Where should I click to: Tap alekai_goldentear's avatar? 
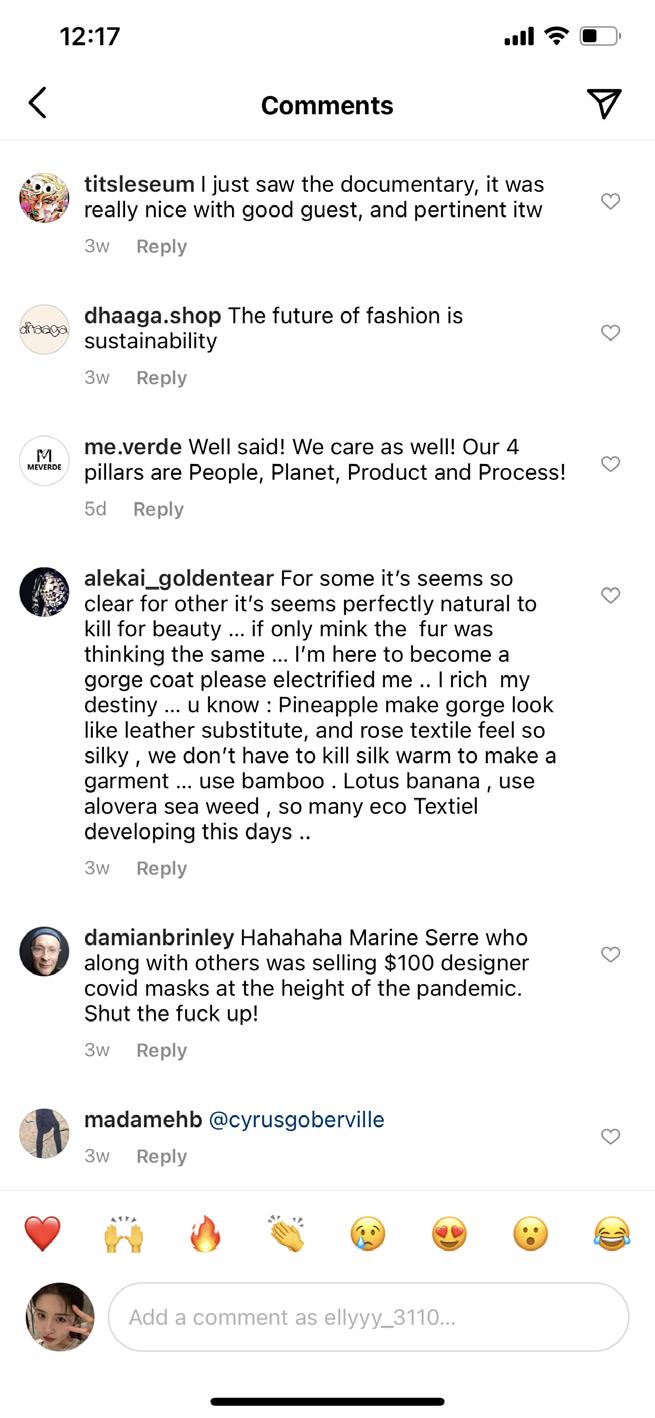pyautogui.click(x=44, y=593)
